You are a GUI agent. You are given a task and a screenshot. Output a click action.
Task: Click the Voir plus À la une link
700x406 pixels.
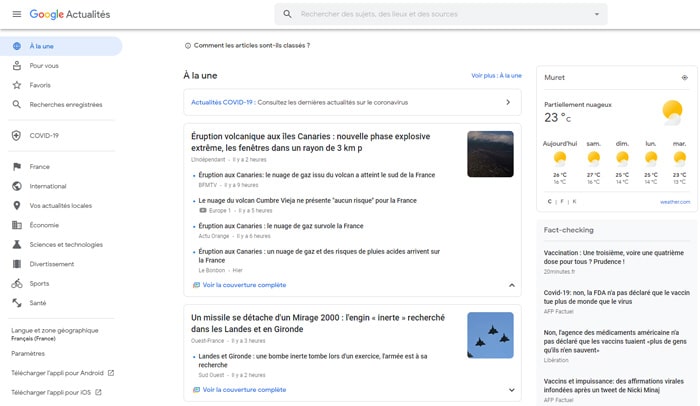click(x=496, y=75)
